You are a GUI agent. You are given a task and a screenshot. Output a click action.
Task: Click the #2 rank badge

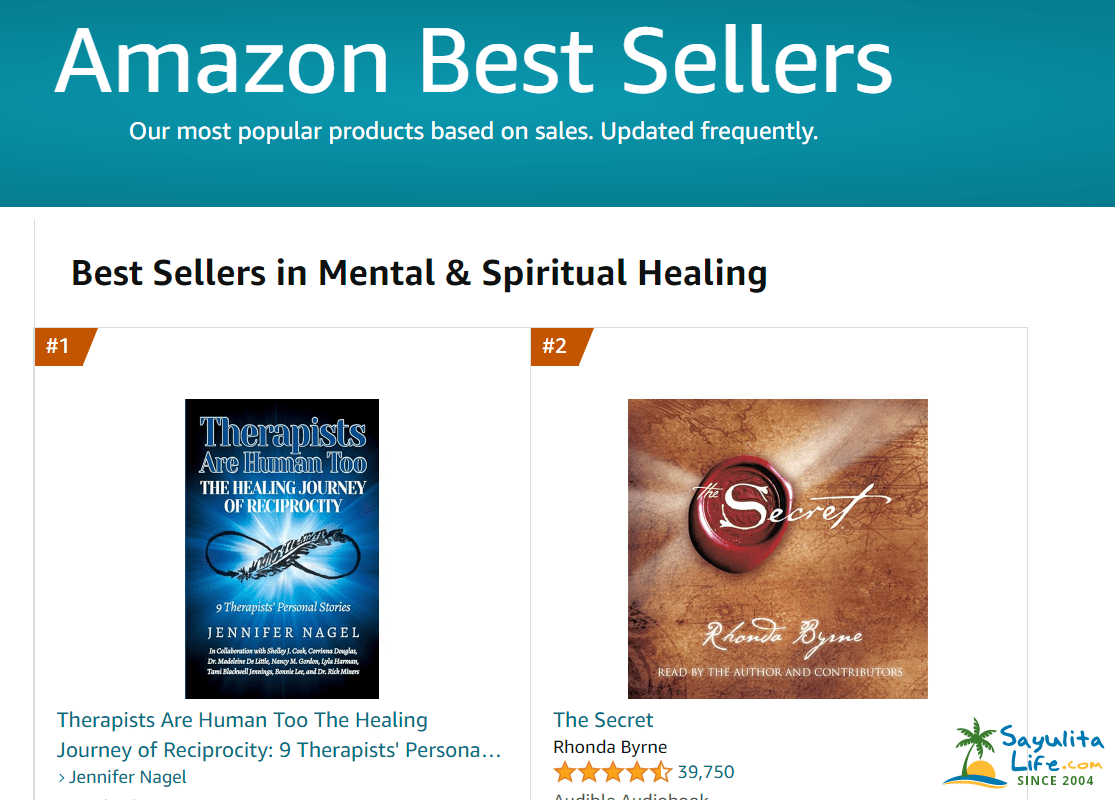tap(559, 346)
